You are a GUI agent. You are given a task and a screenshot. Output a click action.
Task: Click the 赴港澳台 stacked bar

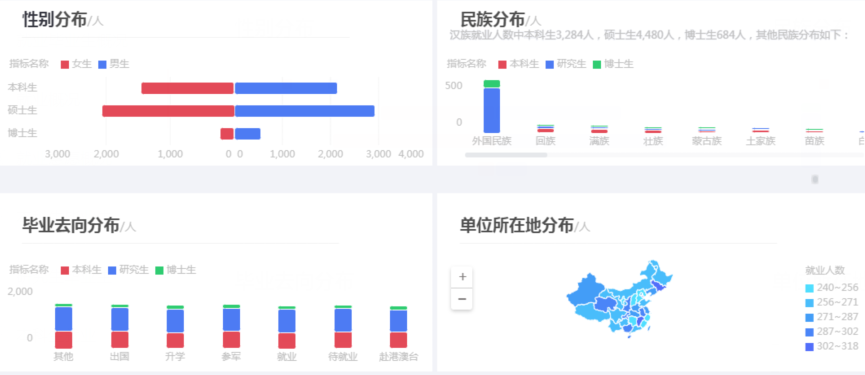click(398, 328)
